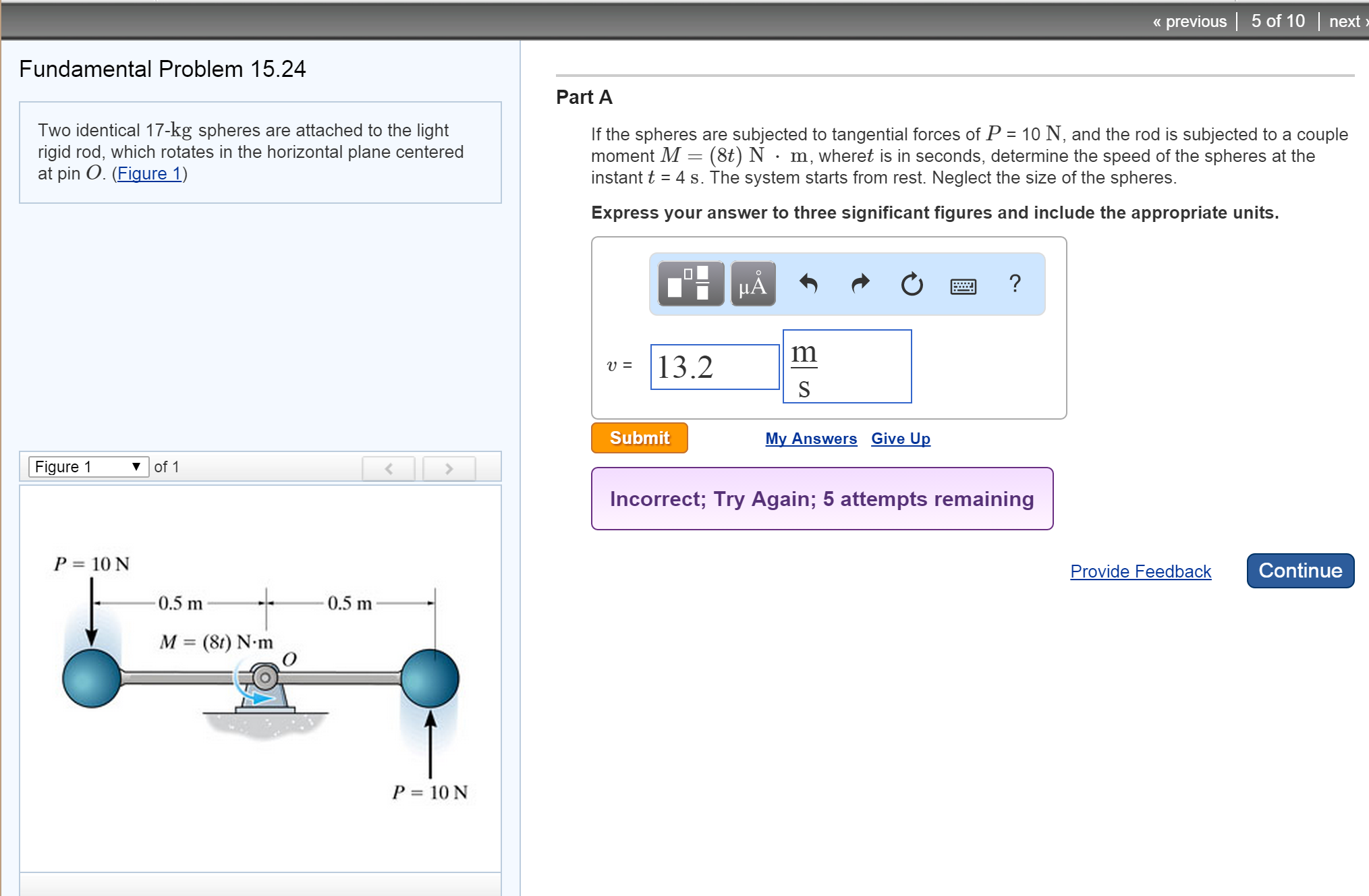Click Provide Feedback link

(1140, 571)
